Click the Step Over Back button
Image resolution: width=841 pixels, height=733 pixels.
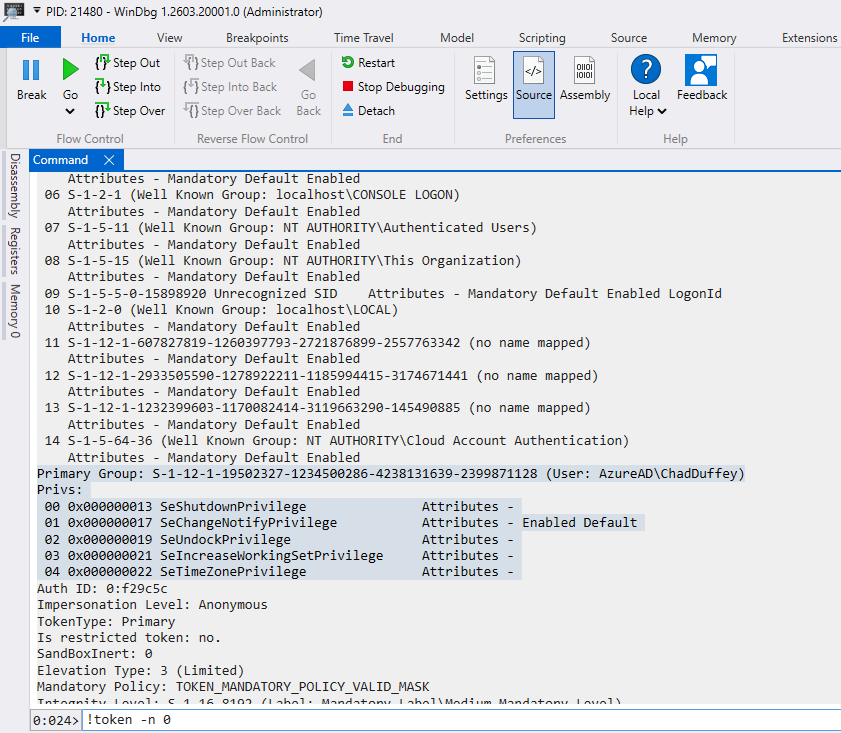click(232, 111)
